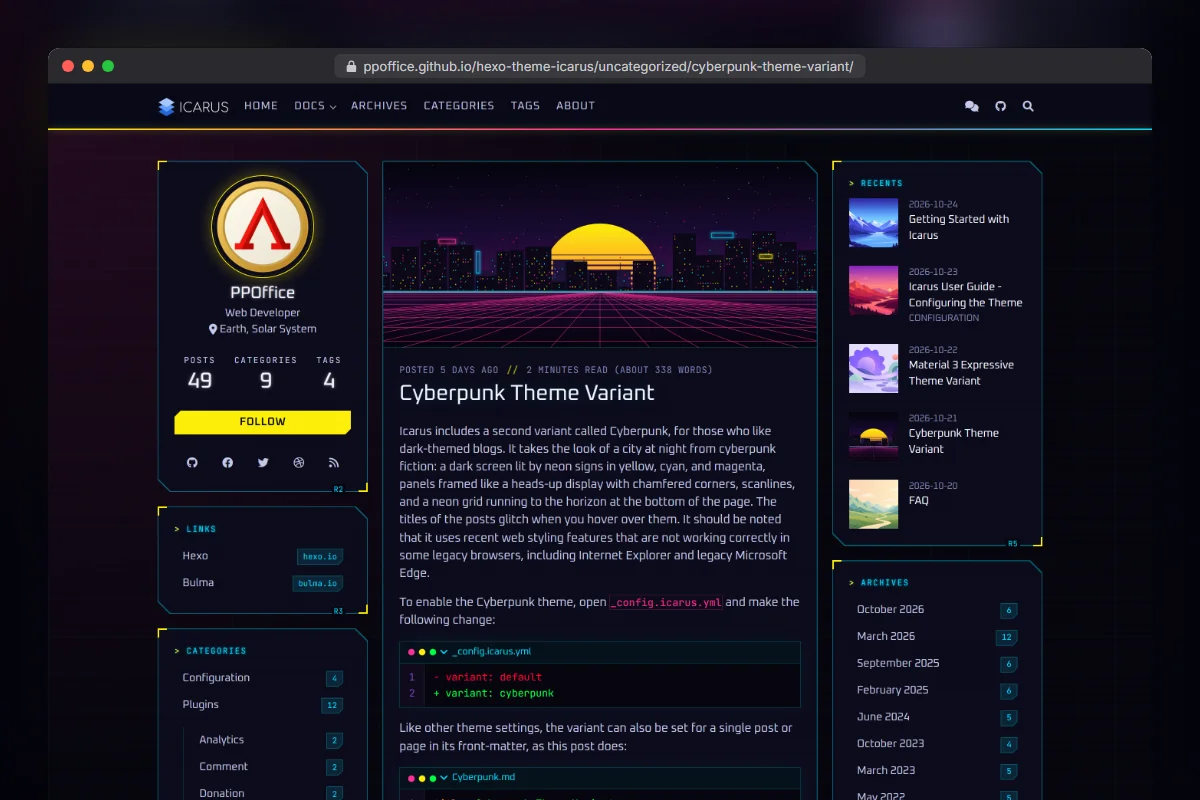Screen dimensions: 1200x800
Task: Open the Bulma link in Links widget
Action: click(262, 583)
